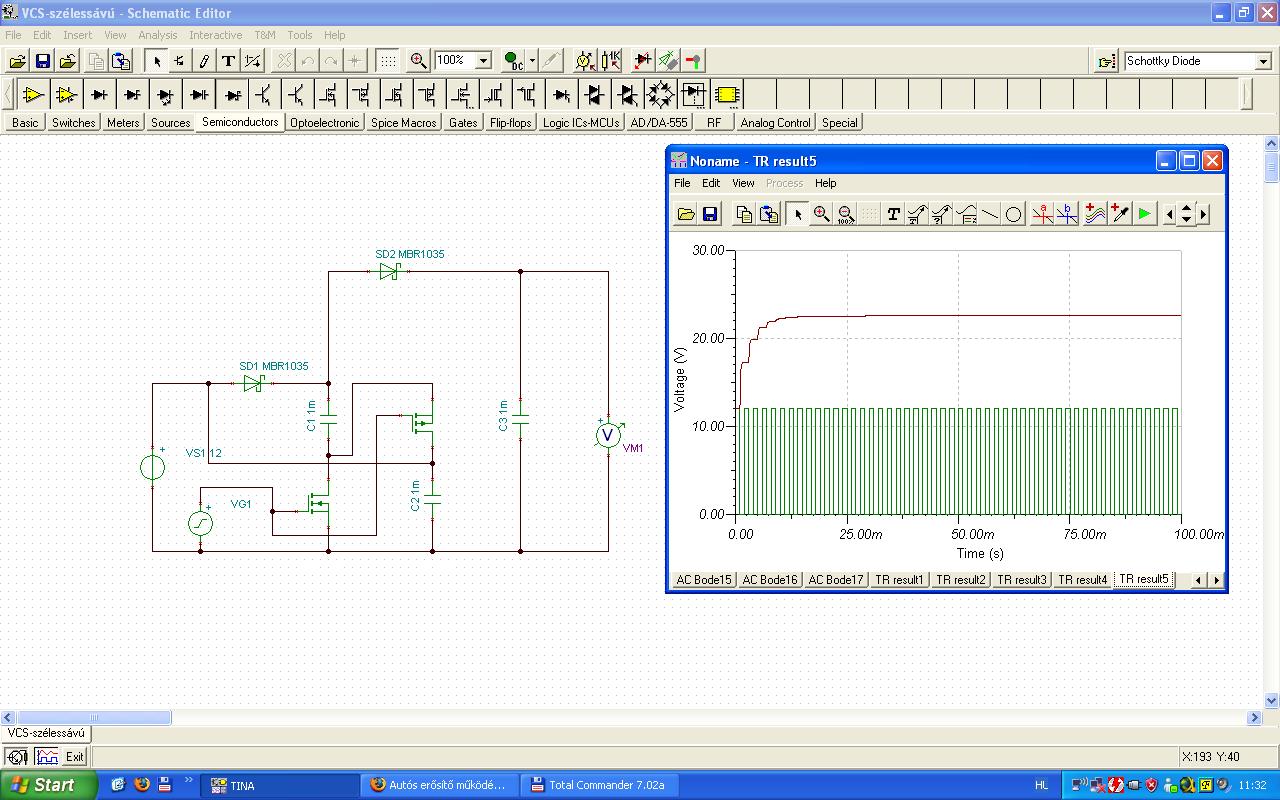Click zoom-in magnifier in result window toolbar

click(821, 214)
